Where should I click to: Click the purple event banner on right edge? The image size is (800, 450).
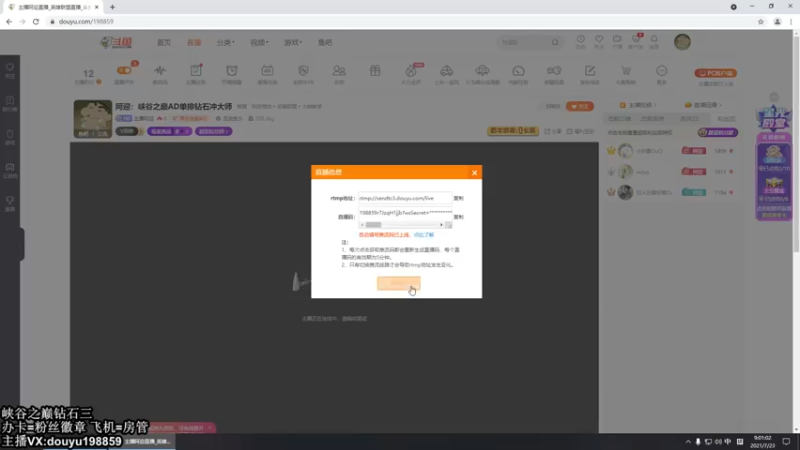[774, 163]
